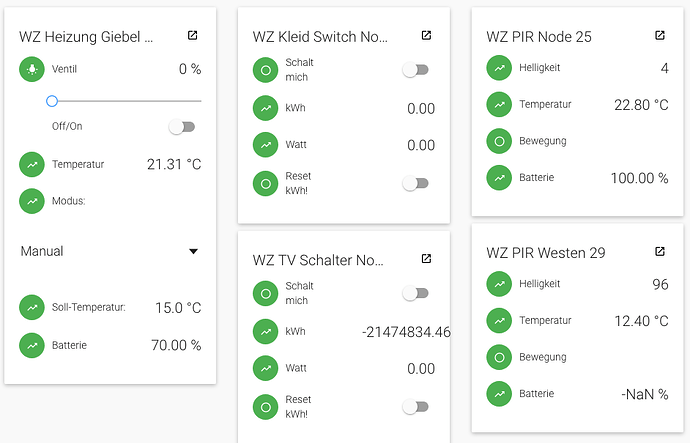This screenshot has width=690, height=443.
Task: Toggle Schalt mich switch in WZ TV Schalter
Action: (x=415, y=293)
